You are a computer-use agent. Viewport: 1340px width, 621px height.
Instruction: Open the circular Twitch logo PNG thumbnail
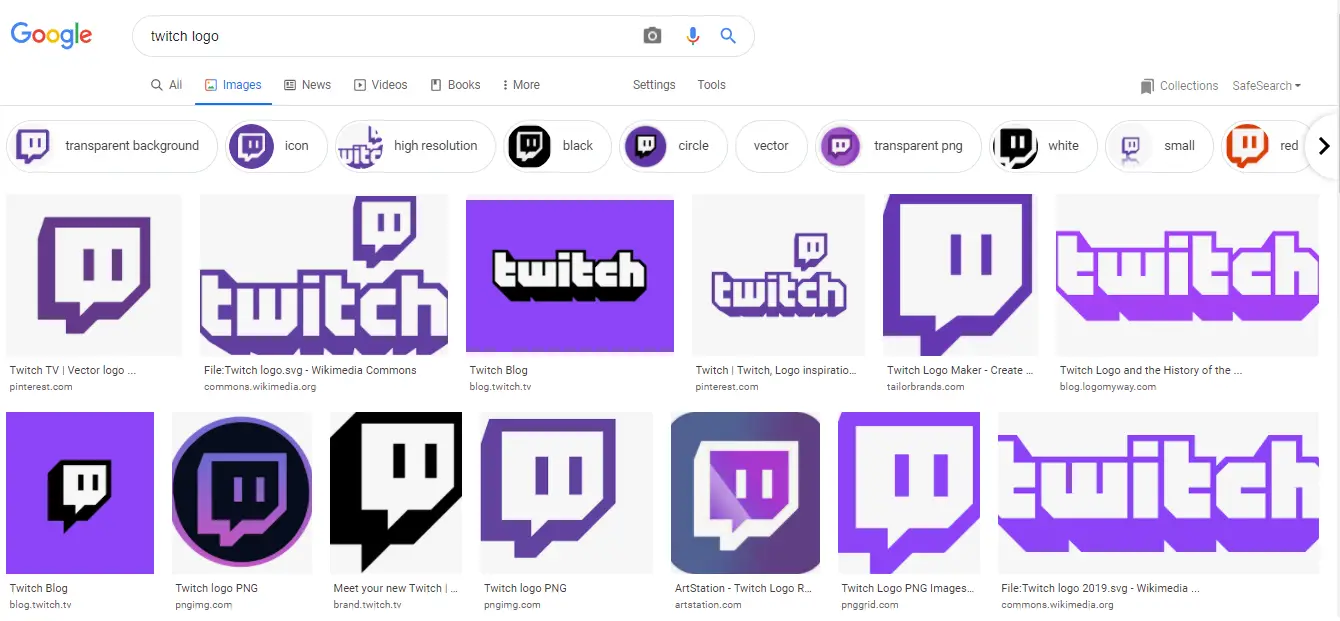point(242,493)
